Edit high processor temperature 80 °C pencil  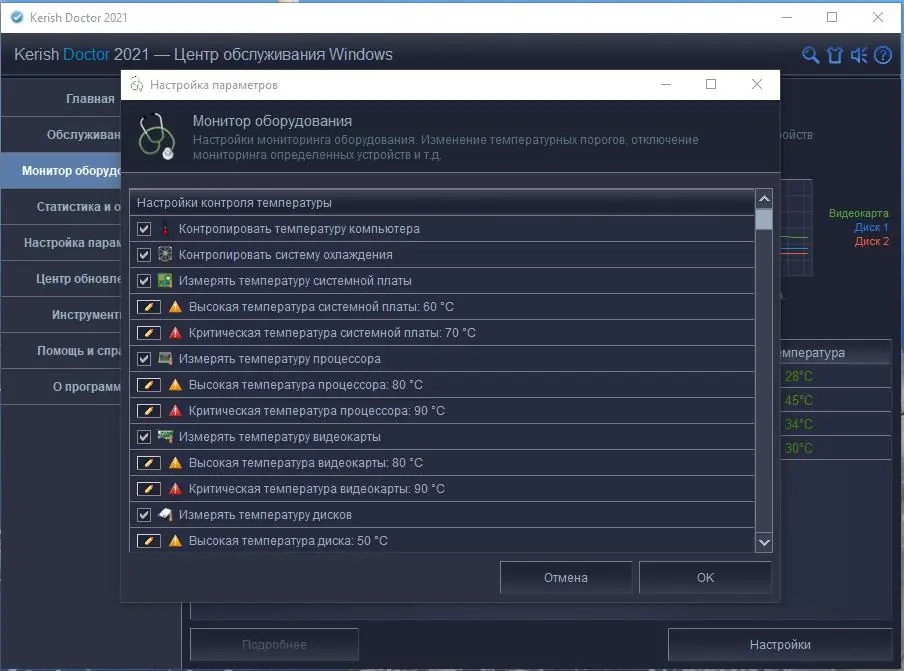point(149,384)
